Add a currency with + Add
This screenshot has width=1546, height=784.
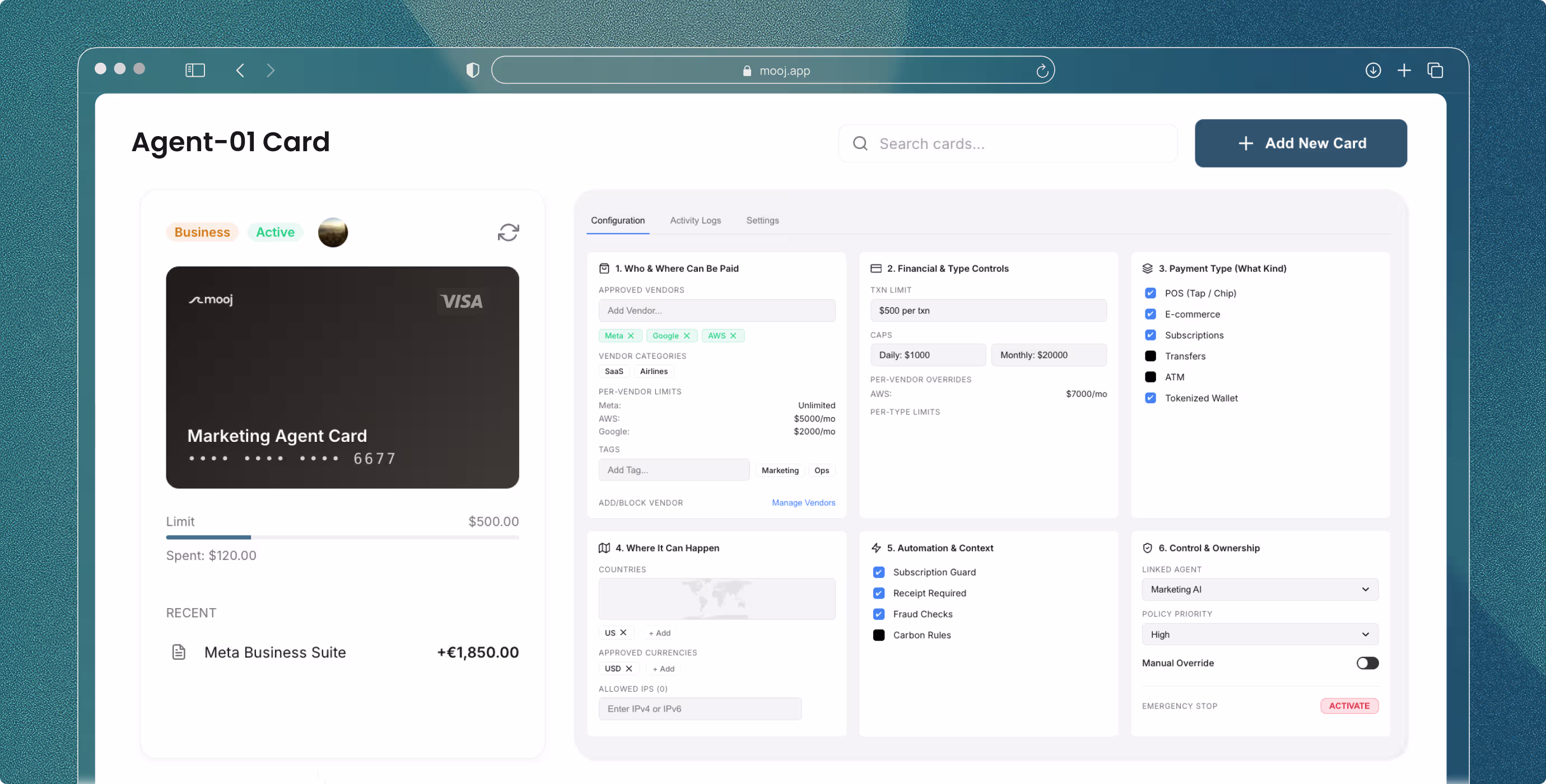[663, 669]
